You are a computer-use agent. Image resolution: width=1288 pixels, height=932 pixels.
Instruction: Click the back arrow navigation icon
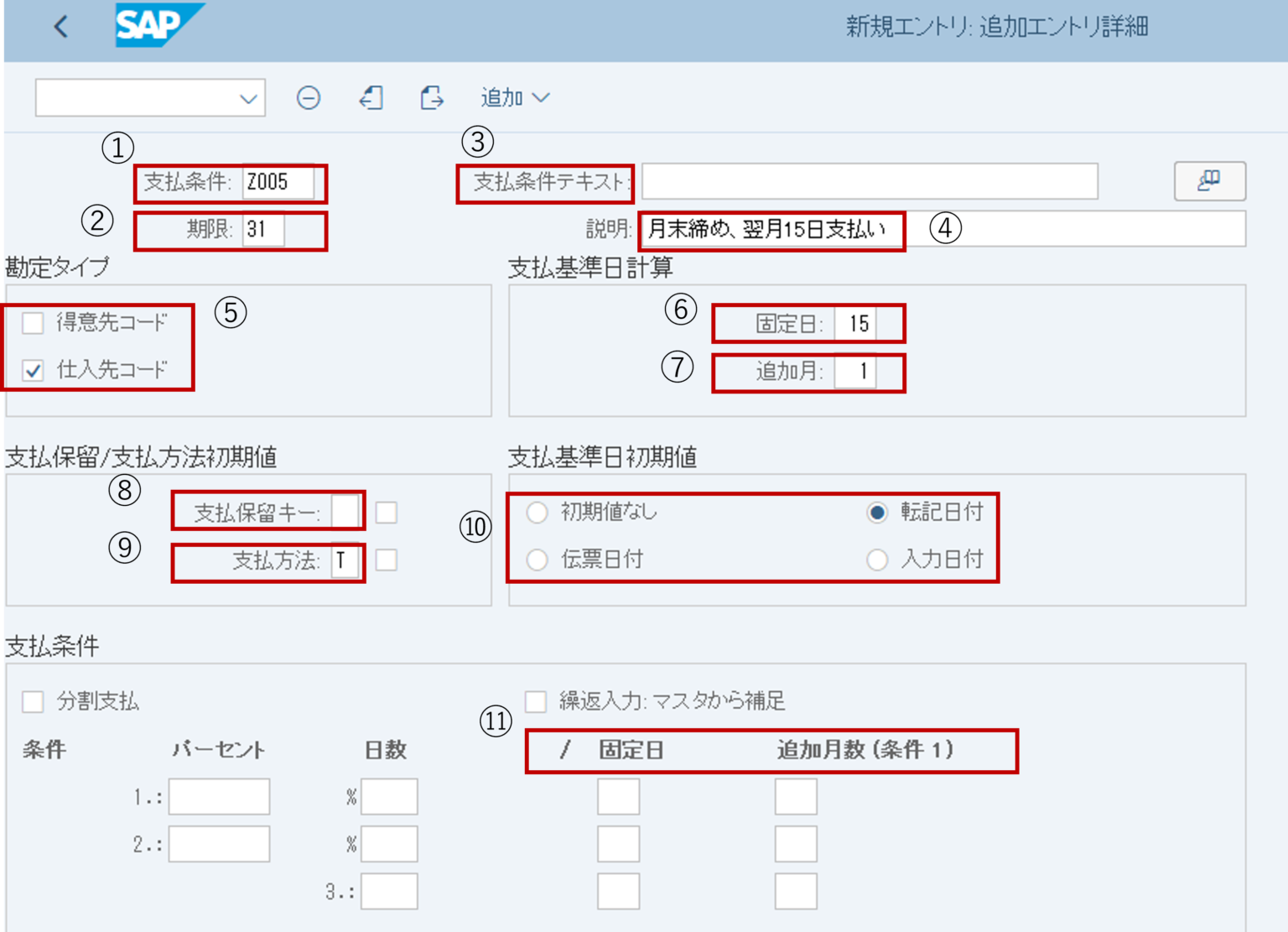coord(59,27)
